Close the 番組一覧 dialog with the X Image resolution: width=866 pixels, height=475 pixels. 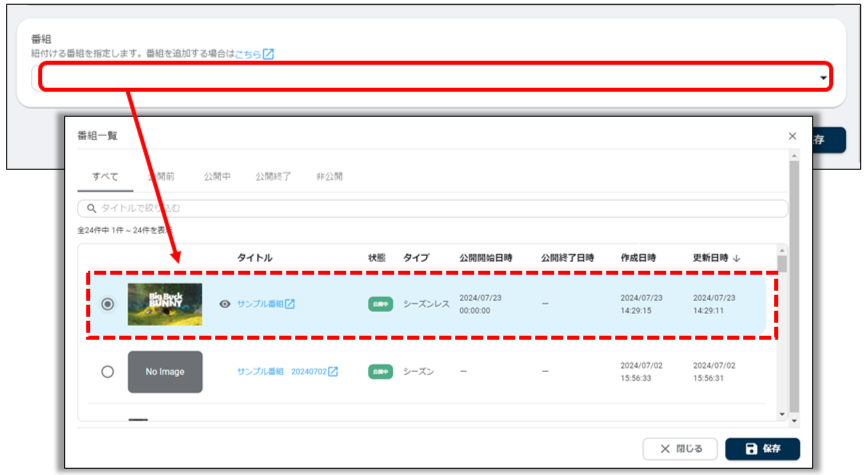coord(792,135)
